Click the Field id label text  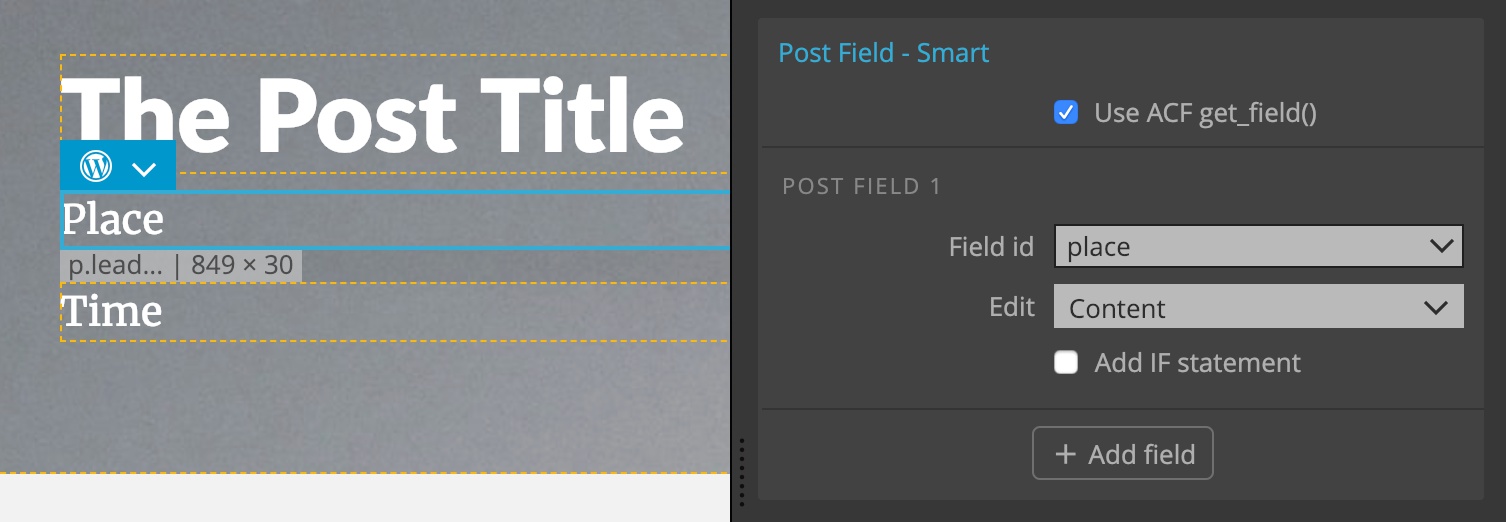point(991,247)
